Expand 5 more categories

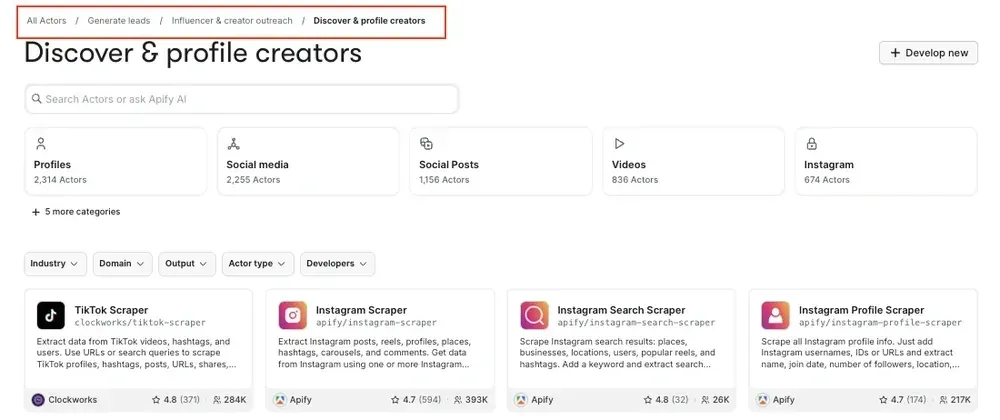coord(76,212)
